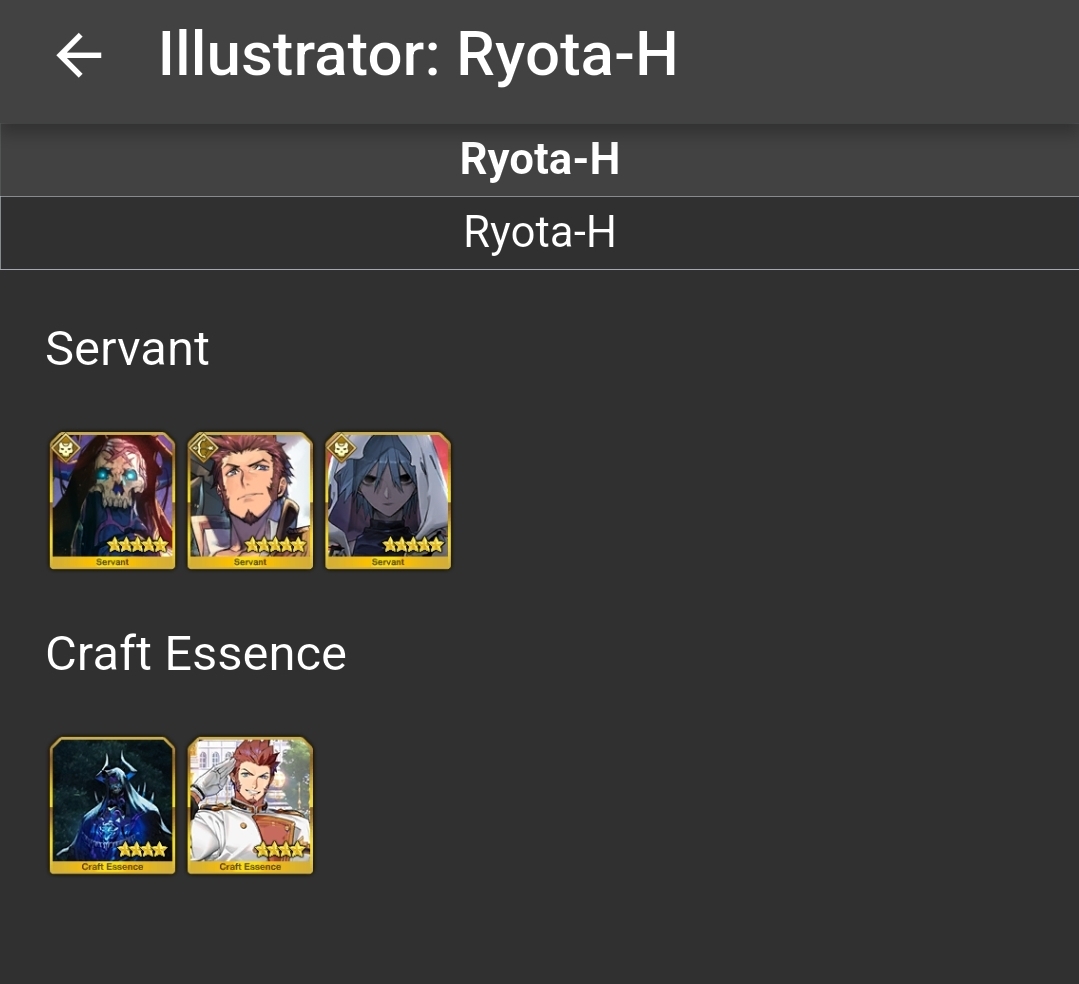Image resolution: width=1079 pixels, height=984 pixels.
Task: Click 'Servant' label under skull card
Action: [112, 562]
